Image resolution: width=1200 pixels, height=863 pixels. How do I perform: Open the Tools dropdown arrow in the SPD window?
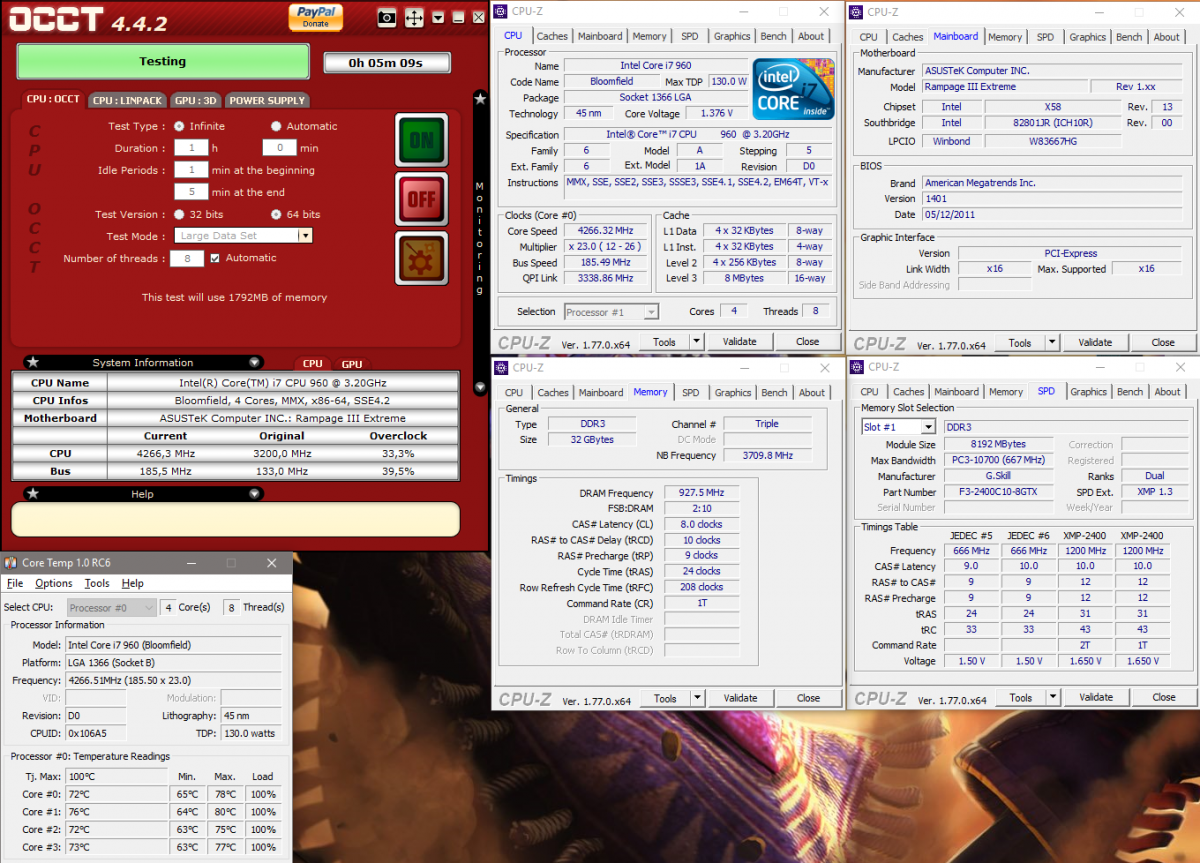pyautogui.click(x=1052, y=697)
